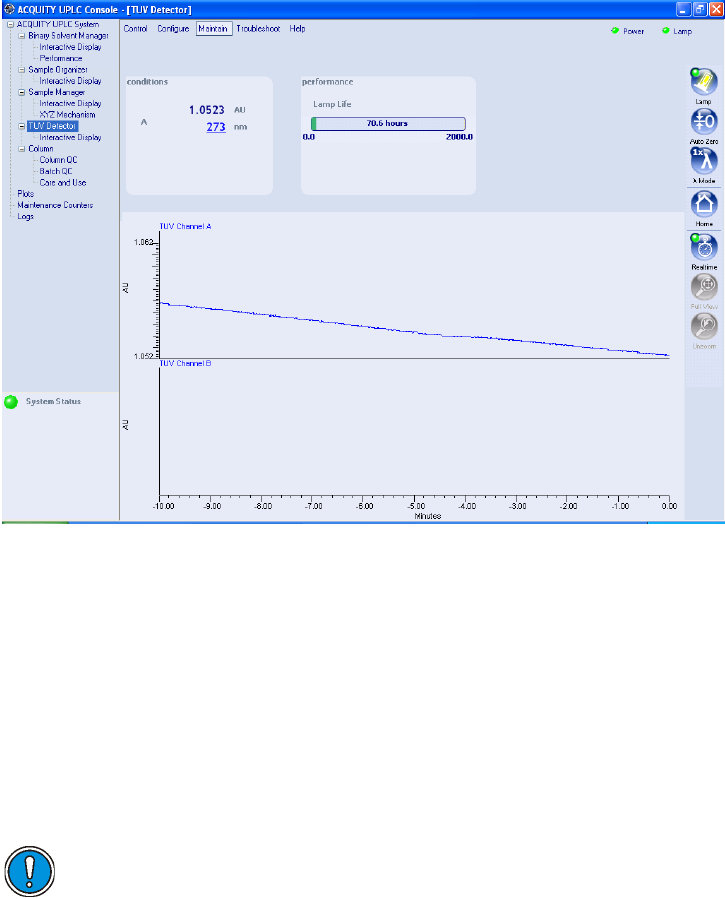Screen dimensions: 725x899
Task: Select Interactive Display under Binary Solvent Manager
Action: tap(70, 47)
